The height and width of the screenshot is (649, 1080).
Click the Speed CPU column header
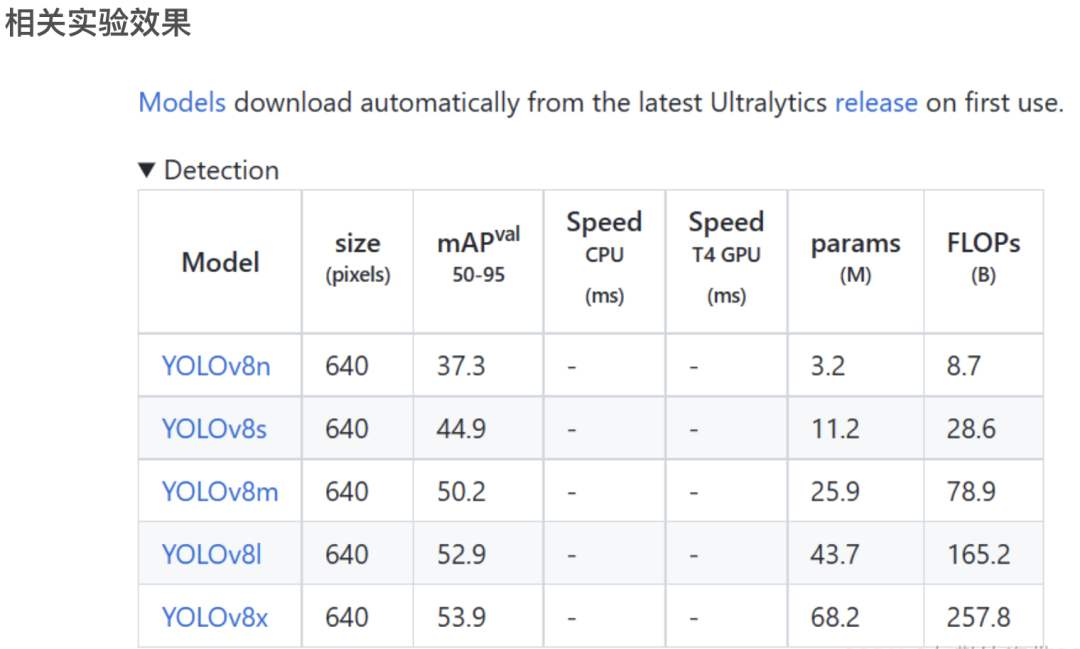[605, 257]
